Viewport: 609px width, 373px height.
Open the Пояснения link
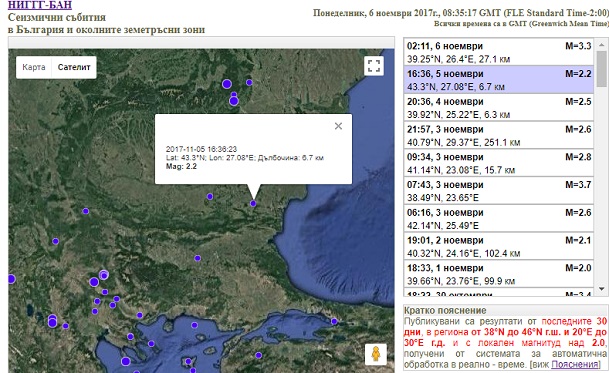(575, 364)
